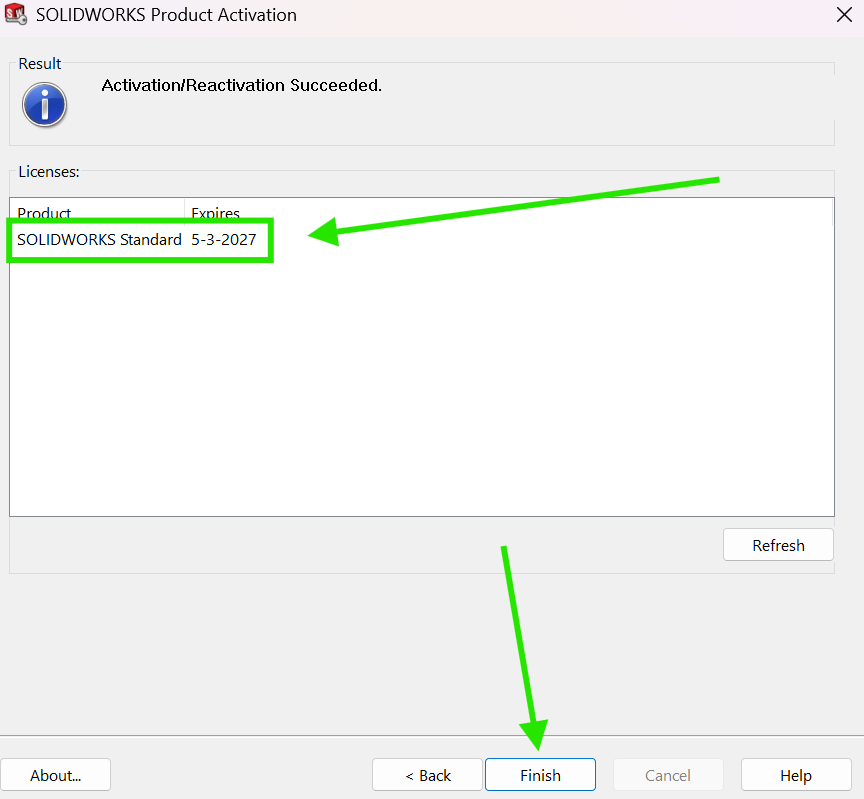The image size is (864, 799).
Task: Open the Help button
Action: 796,775
